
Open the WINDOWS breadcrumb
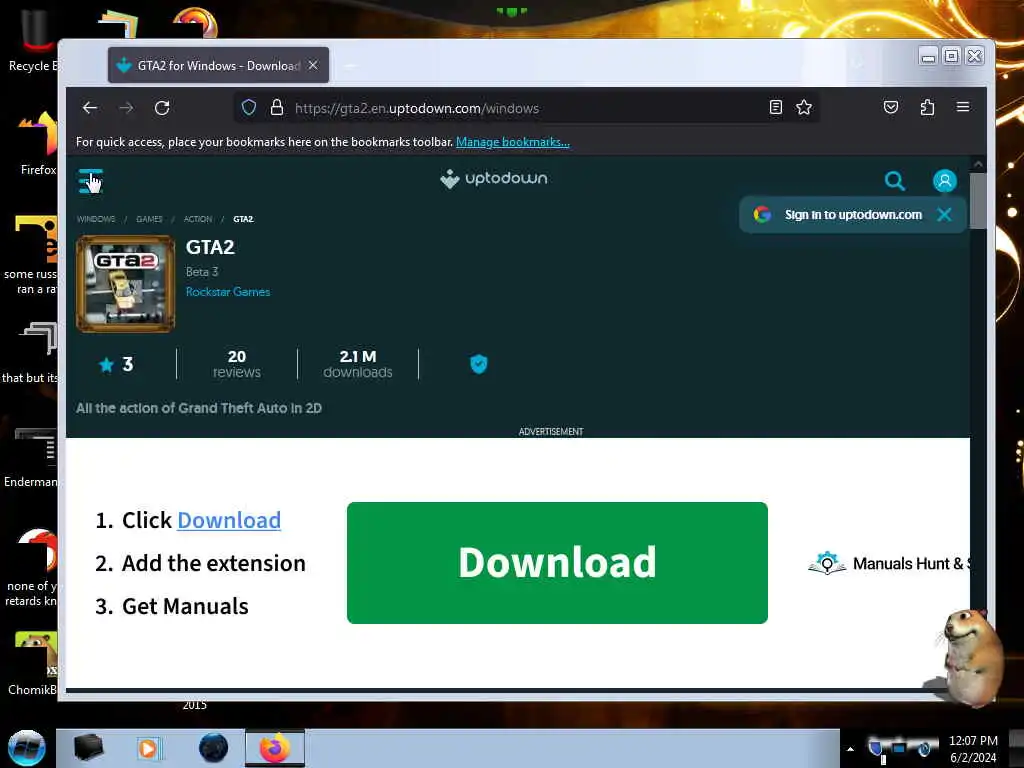coord(96,219)
